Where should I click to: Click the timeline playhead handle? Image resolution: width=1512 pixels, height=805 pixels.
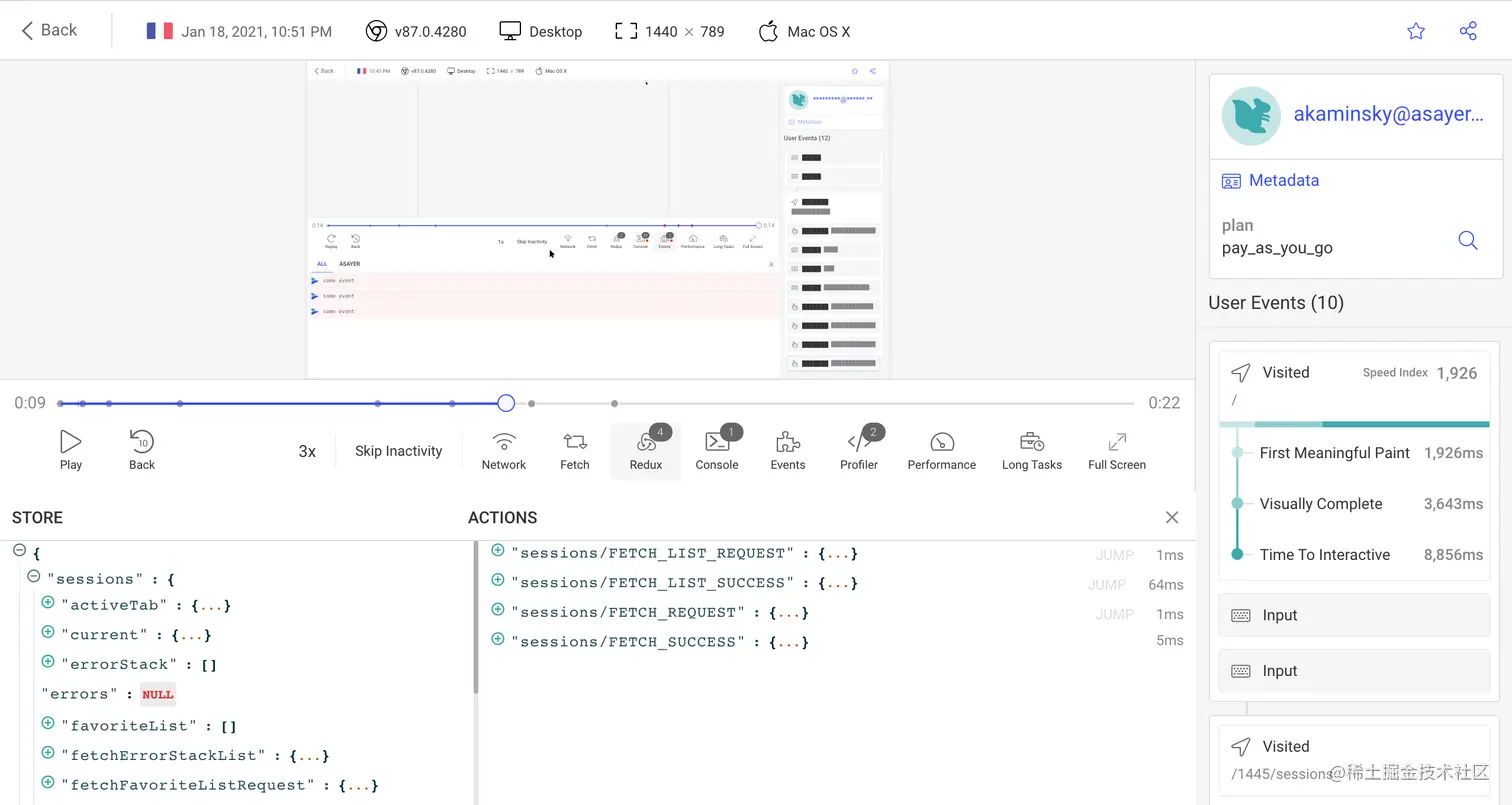[506, 403]
